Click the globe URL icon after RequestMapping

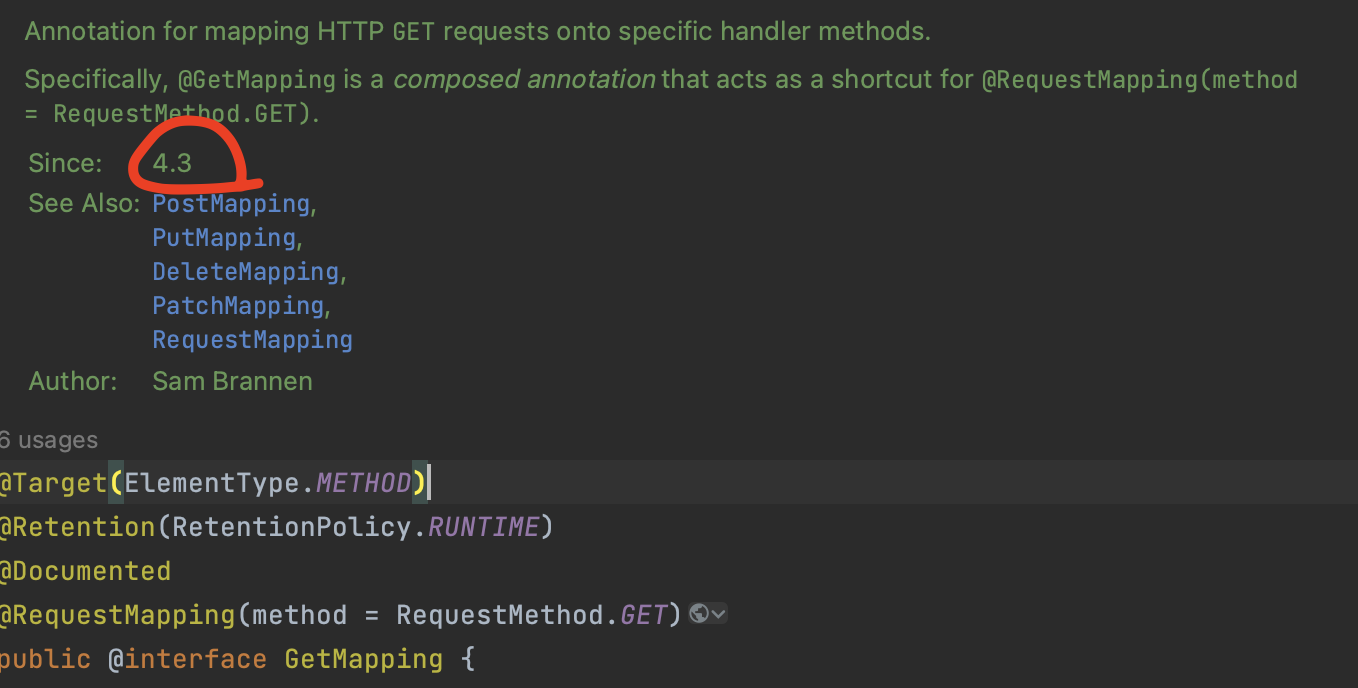699,614
